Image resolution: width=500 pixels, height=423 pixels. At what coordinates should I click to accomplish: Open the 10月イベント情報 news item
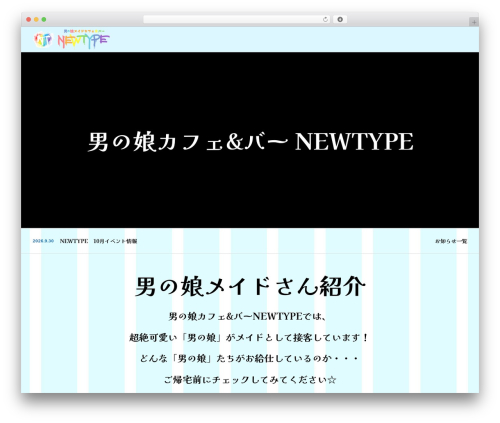pos(98,241)
